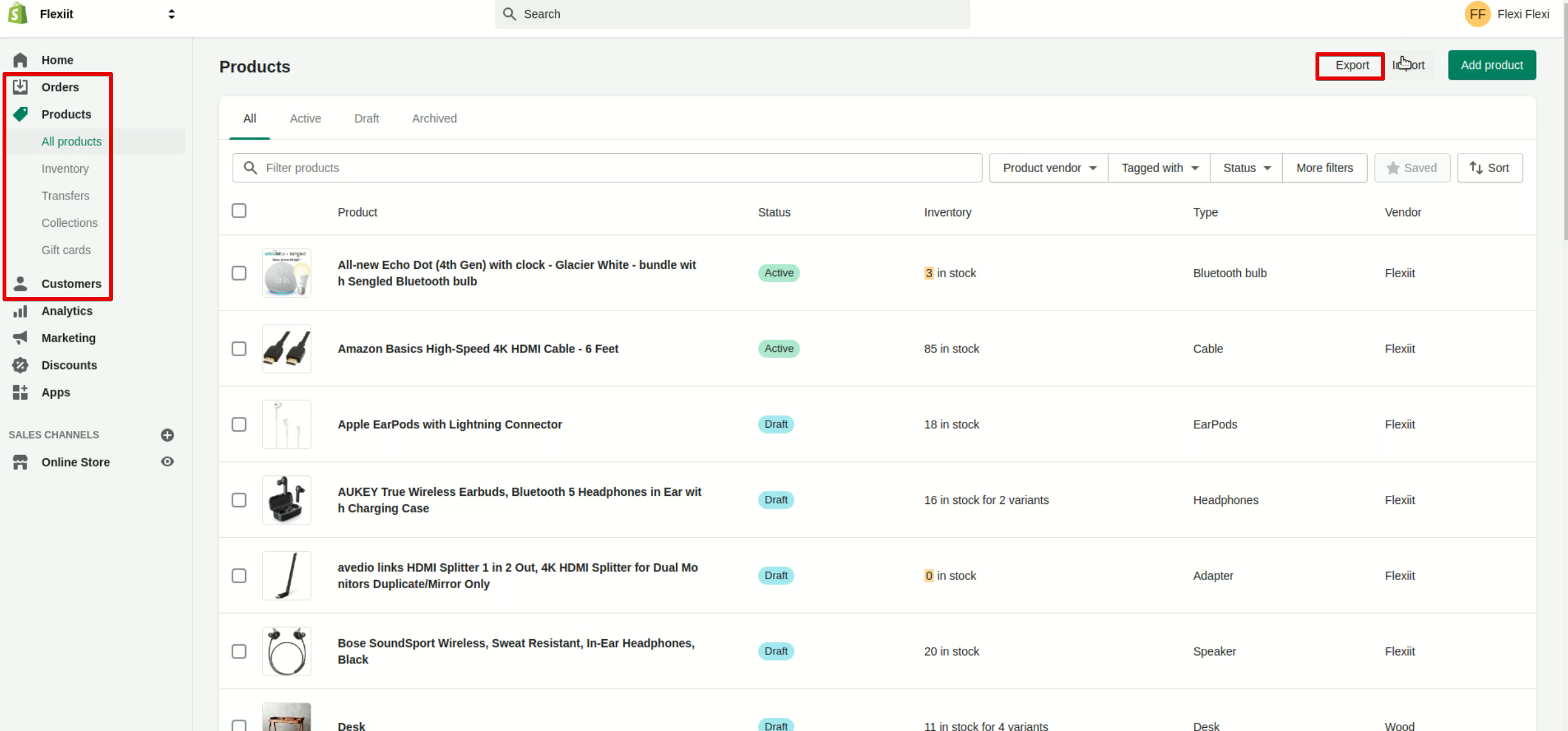Expand the Product vendor filter dropdown
1568x731 pixels.
click(1048, 168)
